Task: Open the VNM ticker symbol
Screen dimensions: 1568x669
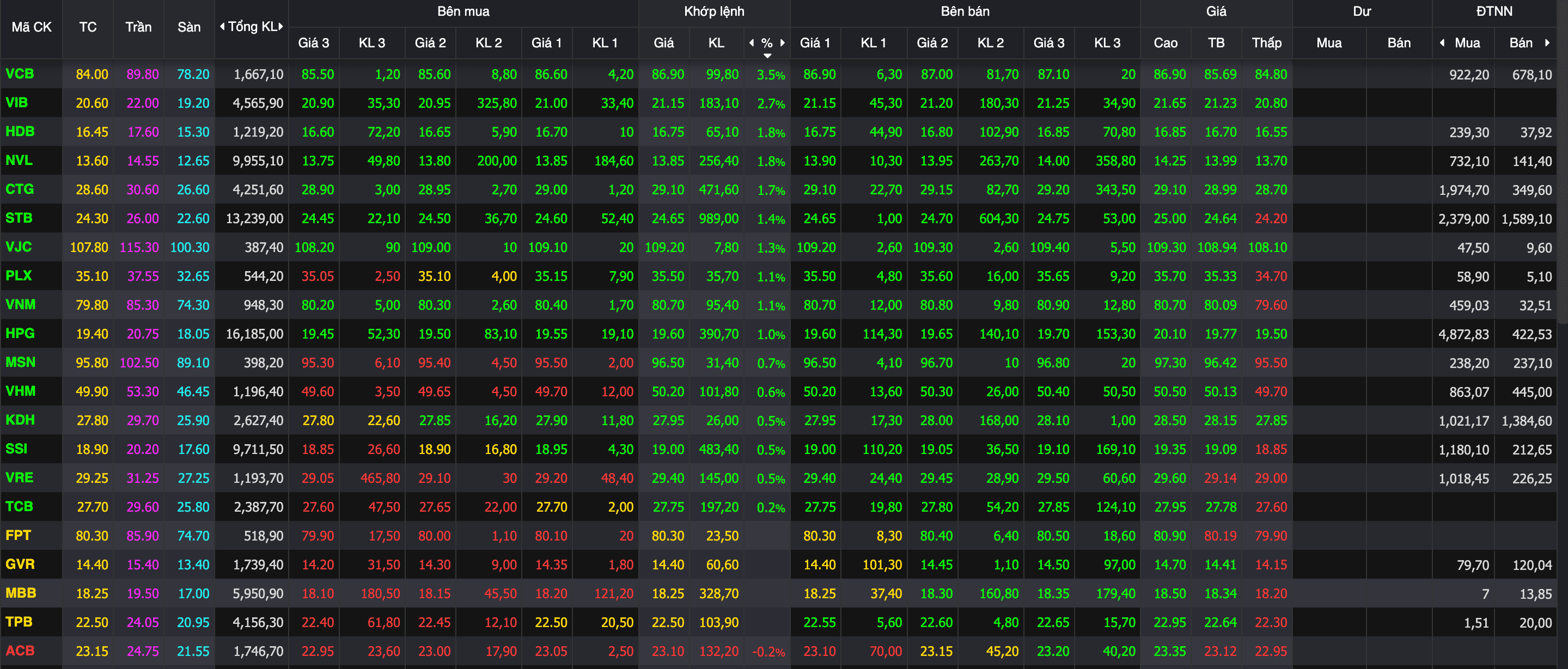Action: [x=20, y=305]
